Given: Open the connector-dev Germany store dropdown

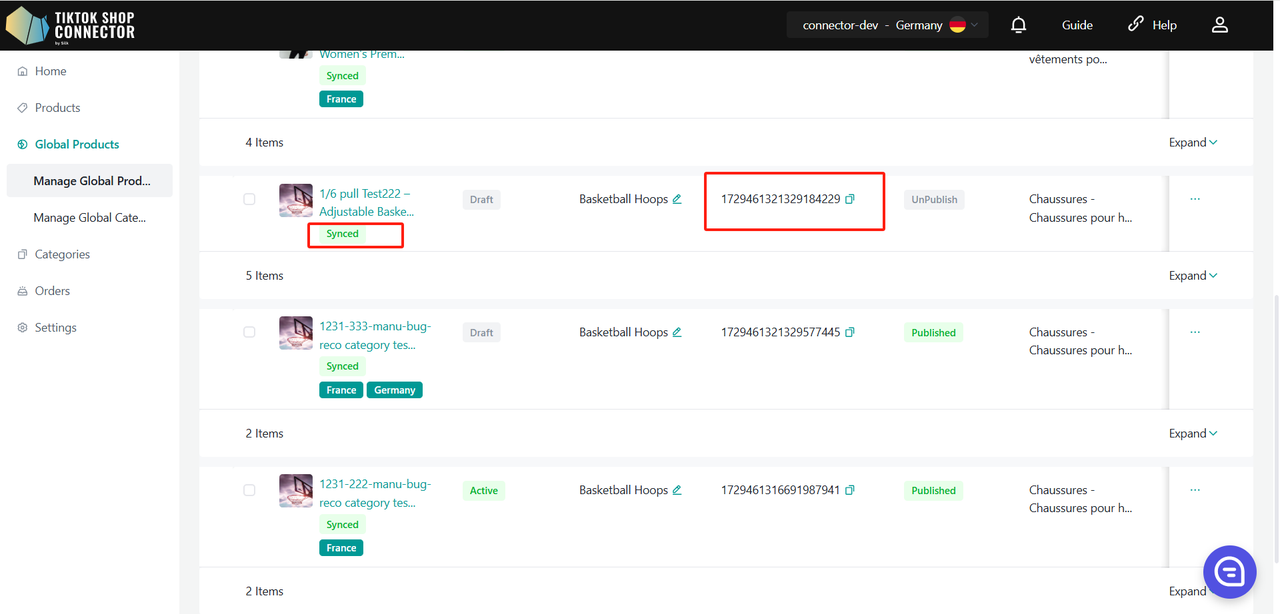Looking at the screenshot, I should coord(888,25).
